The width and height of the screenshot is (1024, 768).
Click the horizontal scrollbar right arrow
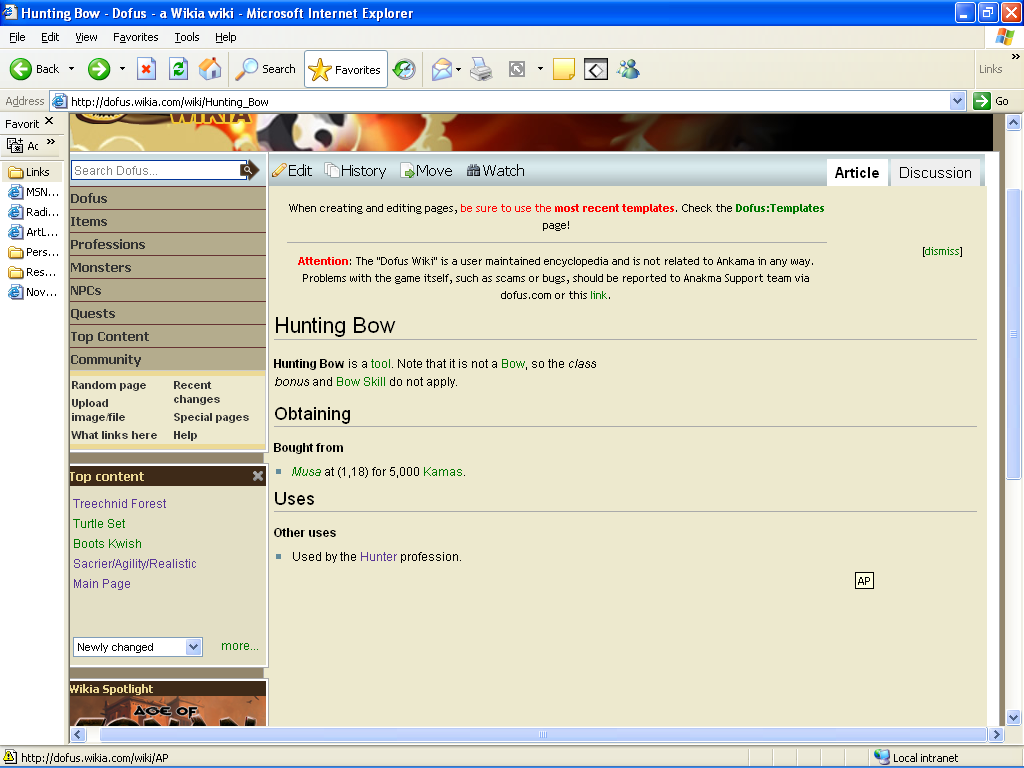point(996,734)
